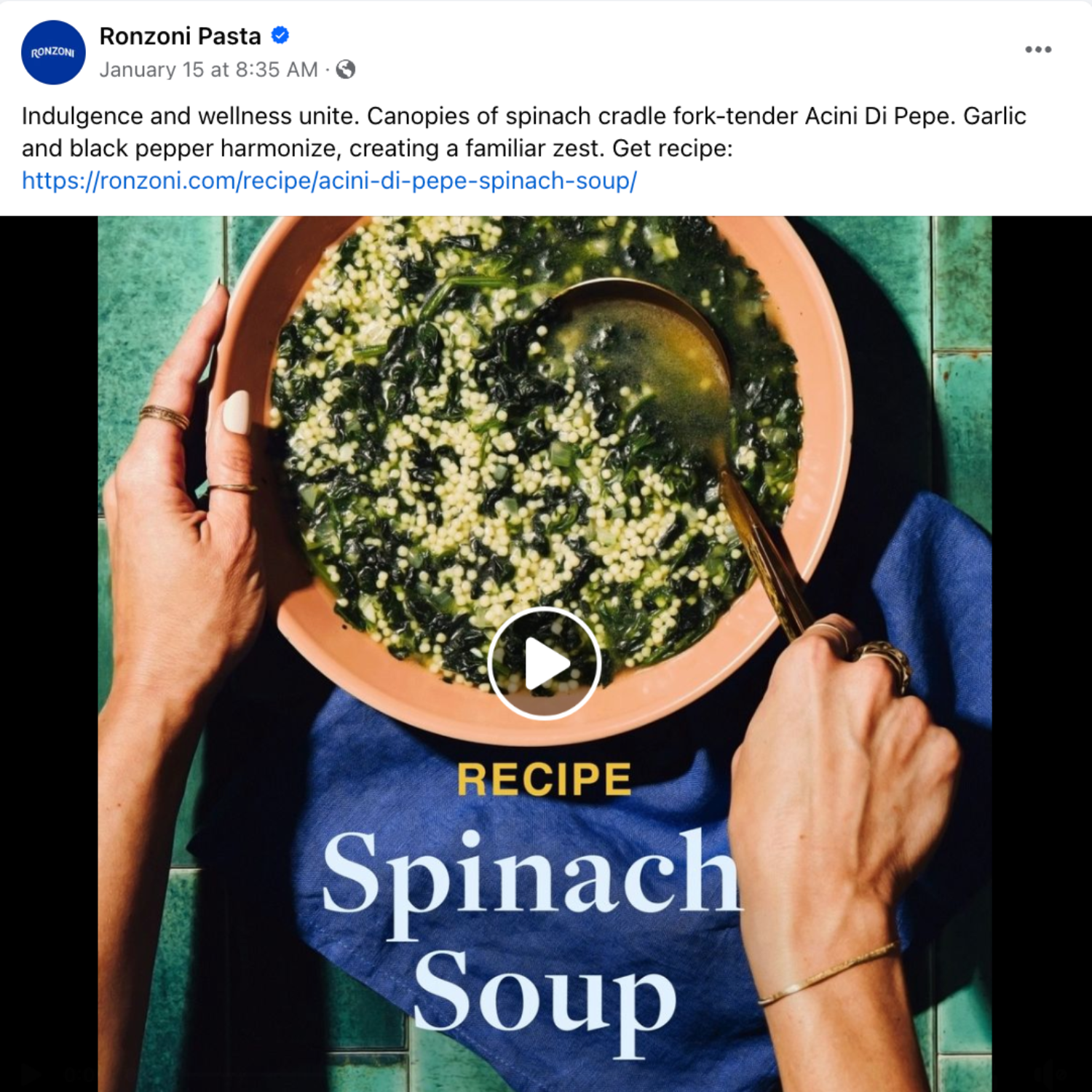Follow the ronzoni.com acini-di-pepe spinach soup link

coord(329,181)
